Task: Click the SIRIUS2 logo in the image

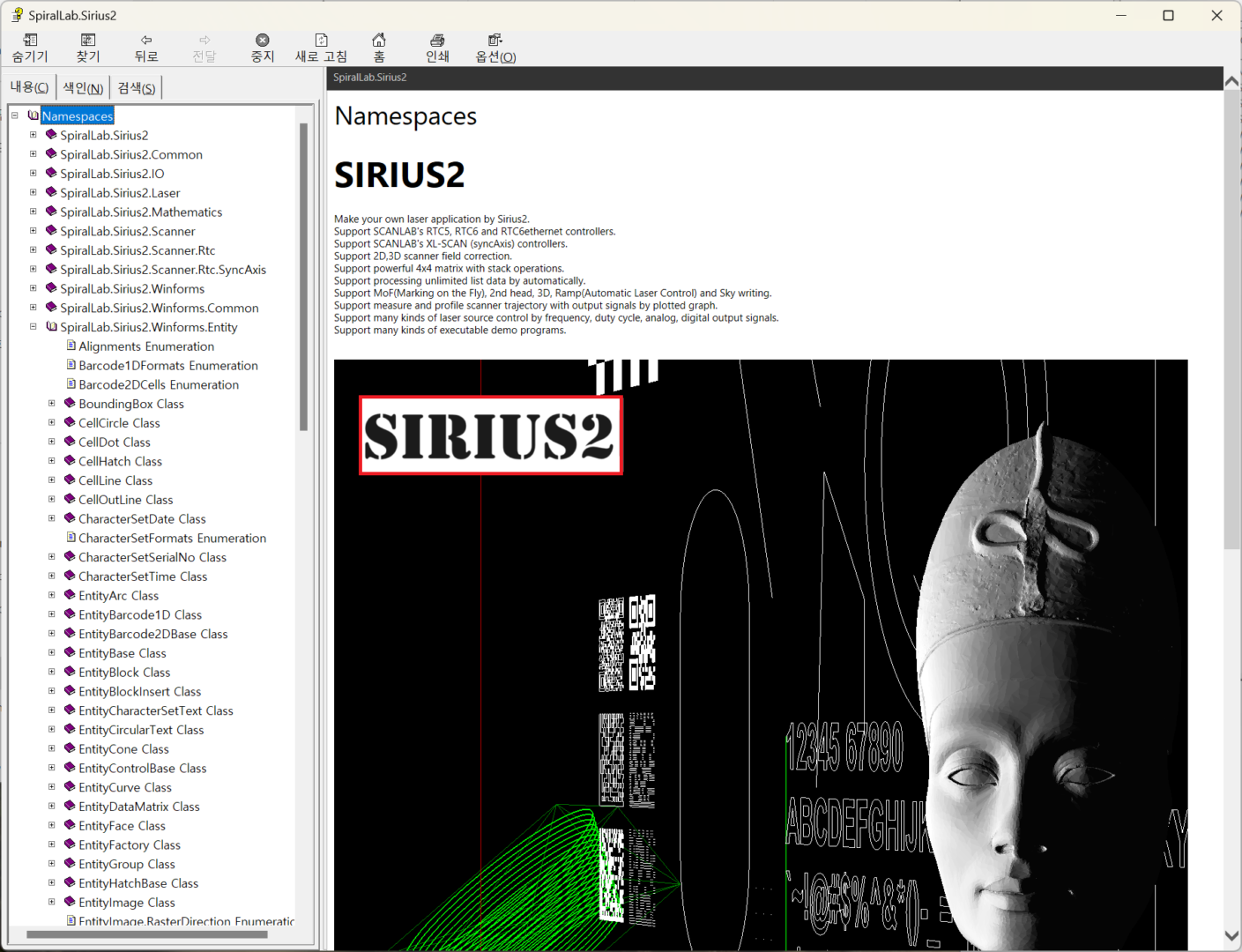Action: (x=490, y=435)
